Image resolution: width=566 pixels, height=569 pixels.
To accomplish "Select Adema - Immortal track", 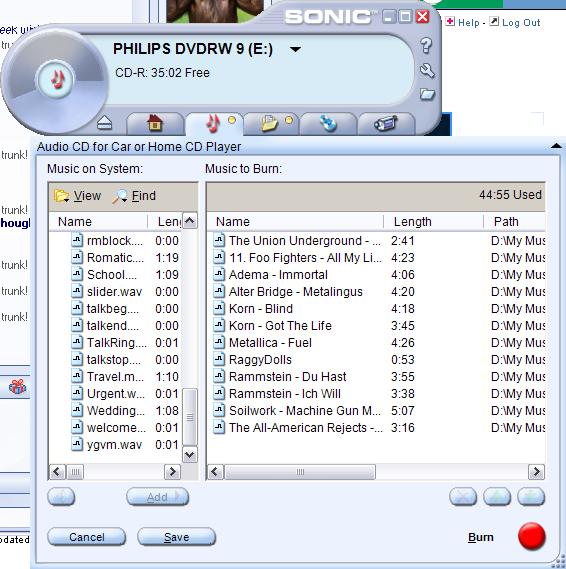I will [376, 275].
